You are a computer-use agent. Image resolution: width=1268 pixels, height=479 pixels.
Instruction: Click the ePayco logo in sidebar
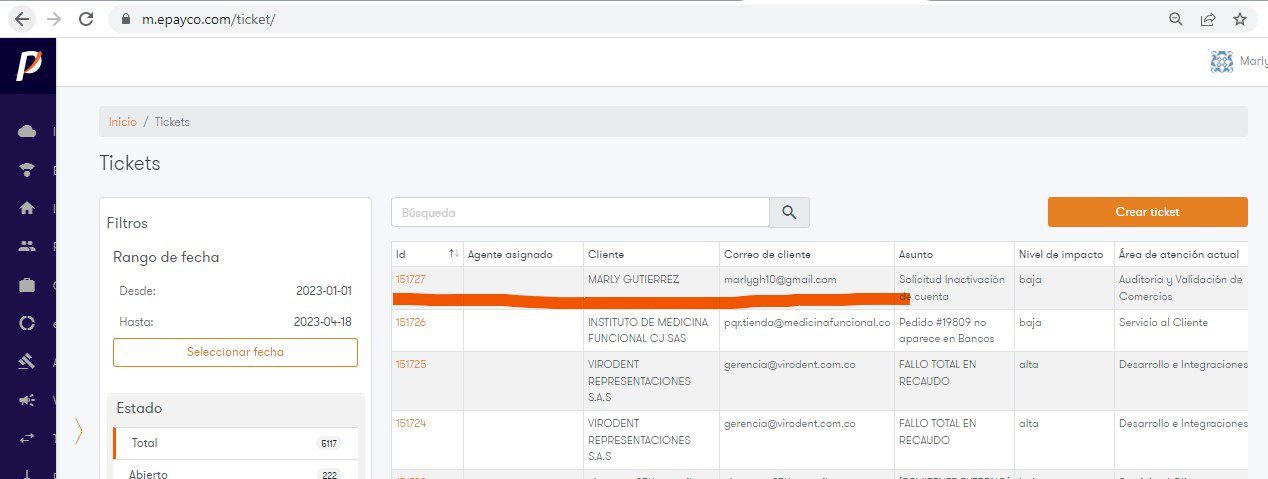pos(28,66)
